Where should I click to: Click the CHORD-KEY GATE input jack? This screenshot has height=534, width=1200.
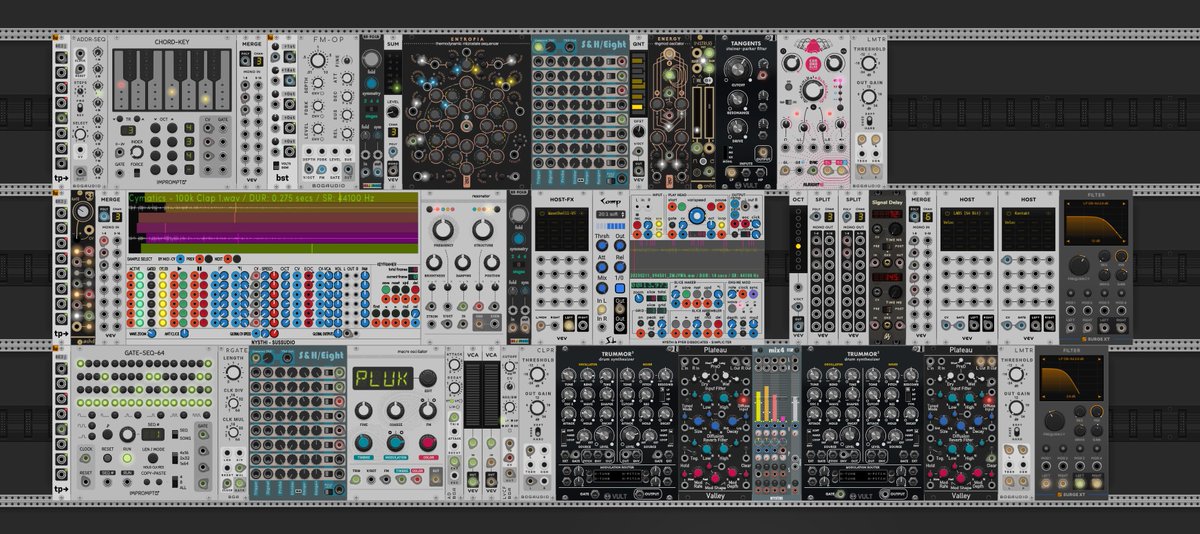tap(120, 173)
